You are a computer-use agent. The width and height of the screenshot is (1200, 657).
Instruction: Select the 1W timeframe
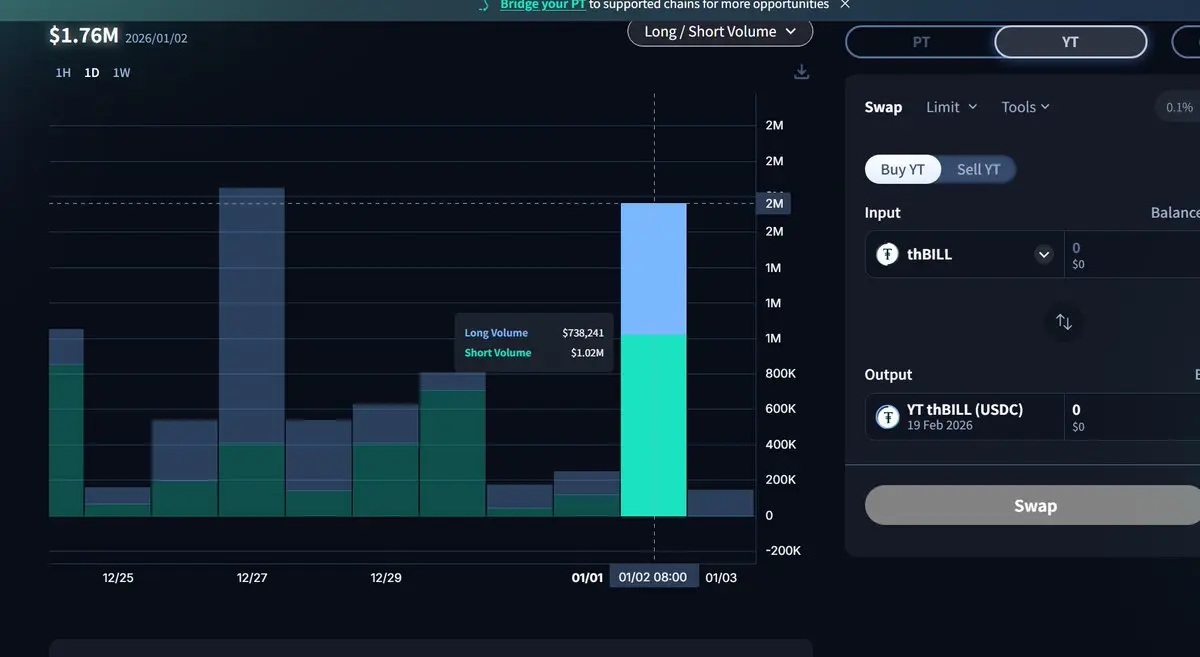pos(122,73)
